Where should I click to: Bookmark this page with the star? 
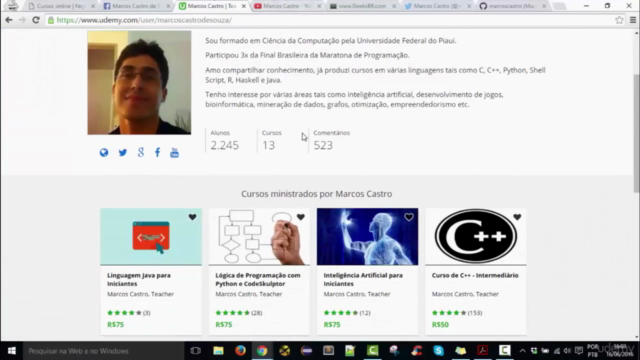[x=619, y=20]
